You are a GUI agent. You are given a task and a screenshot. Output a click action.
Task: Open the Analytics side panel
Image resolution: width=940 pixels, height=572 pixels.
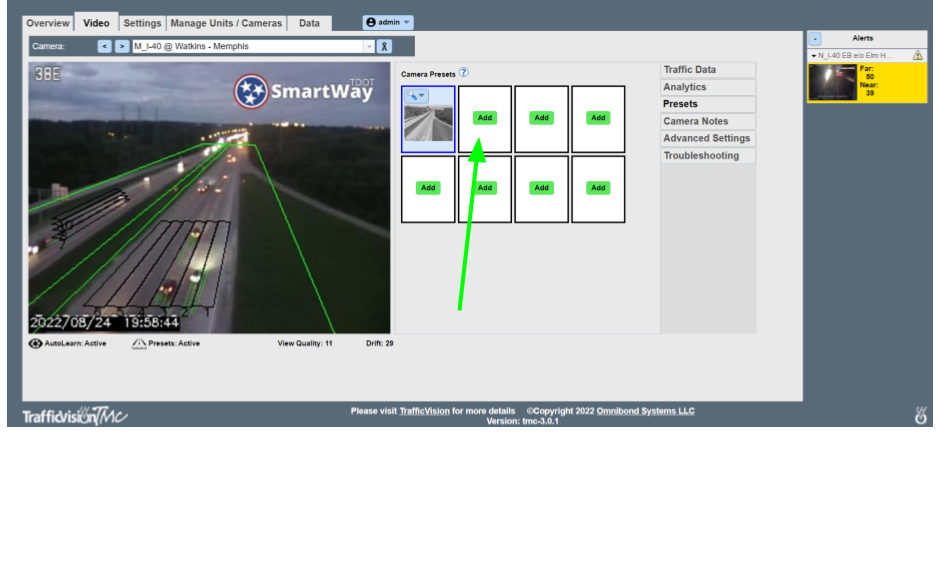[x=707, y=87]
